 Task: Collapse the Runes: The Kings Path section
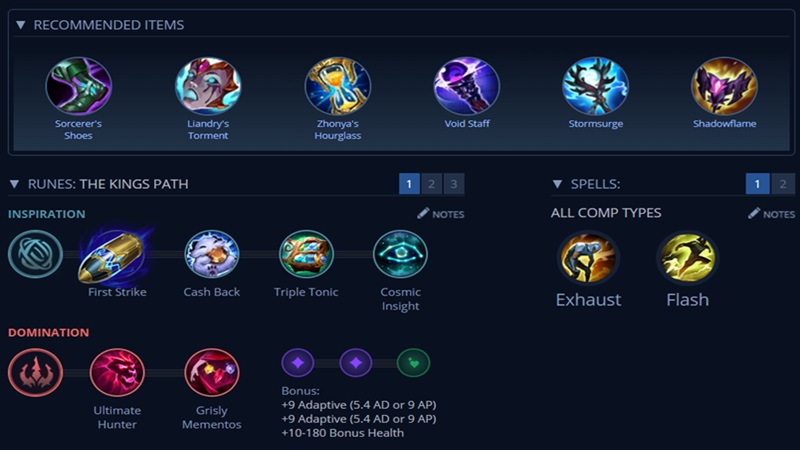coord(14,184)
